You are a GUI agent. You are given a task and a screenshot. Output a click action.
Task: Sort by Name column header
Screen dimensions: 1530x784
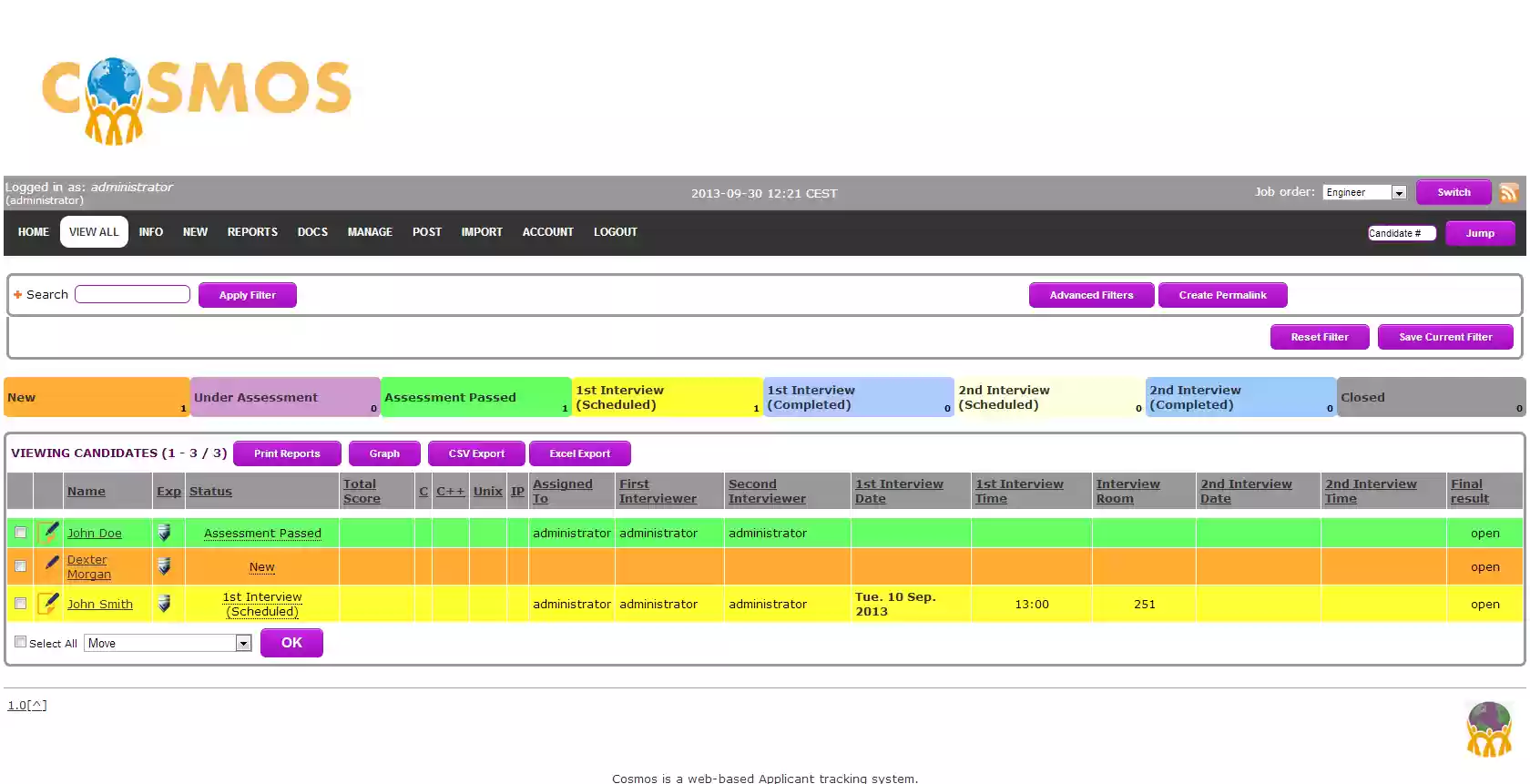click(x=87, y=491)
